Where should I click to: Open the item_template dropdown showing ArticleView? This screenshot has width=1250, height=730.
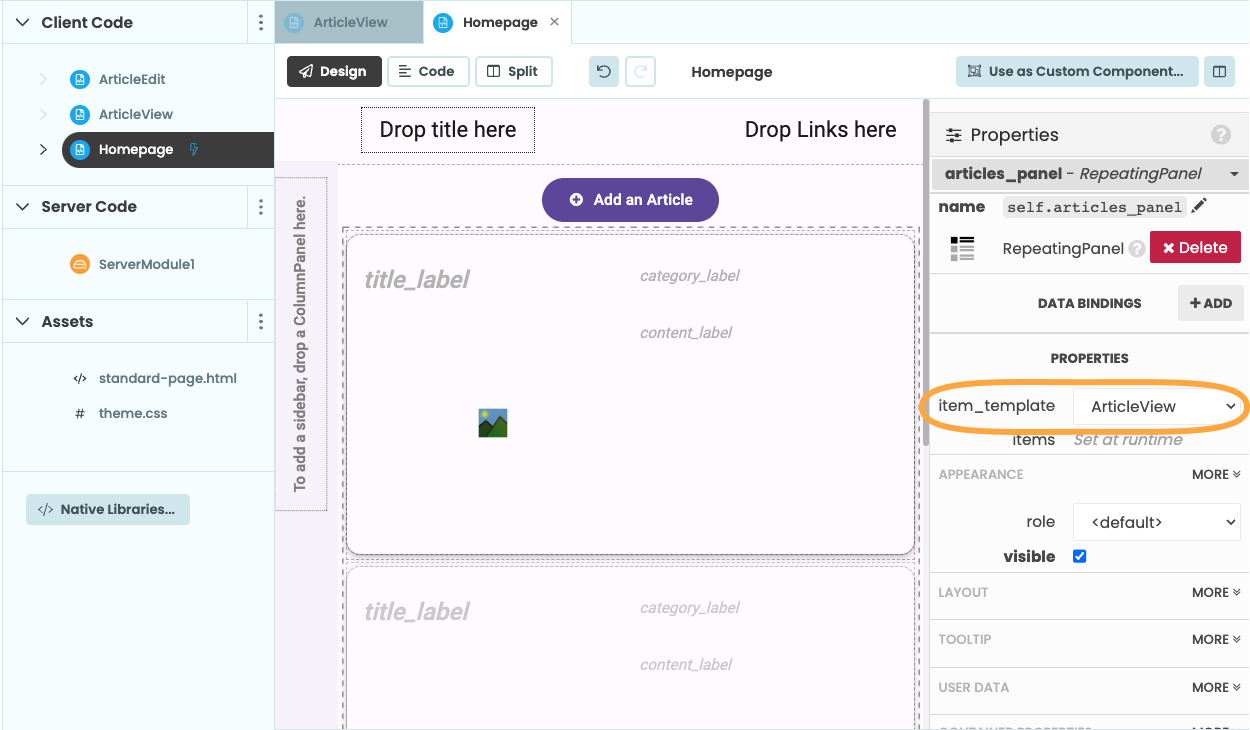pyautogui.click(x=1157, y=406)
